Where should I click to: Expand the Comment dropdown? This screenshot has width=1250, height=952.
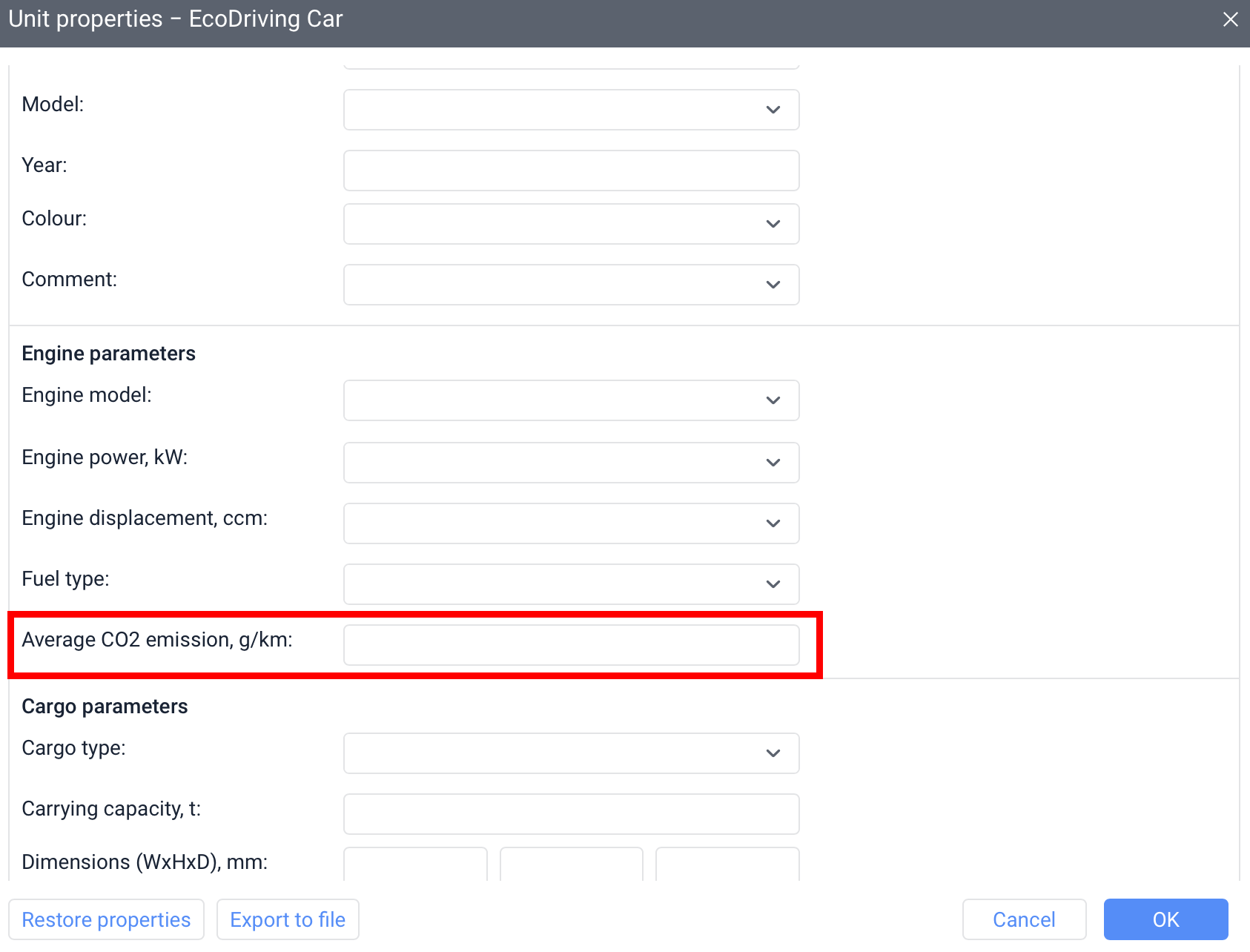click(571, 285)
